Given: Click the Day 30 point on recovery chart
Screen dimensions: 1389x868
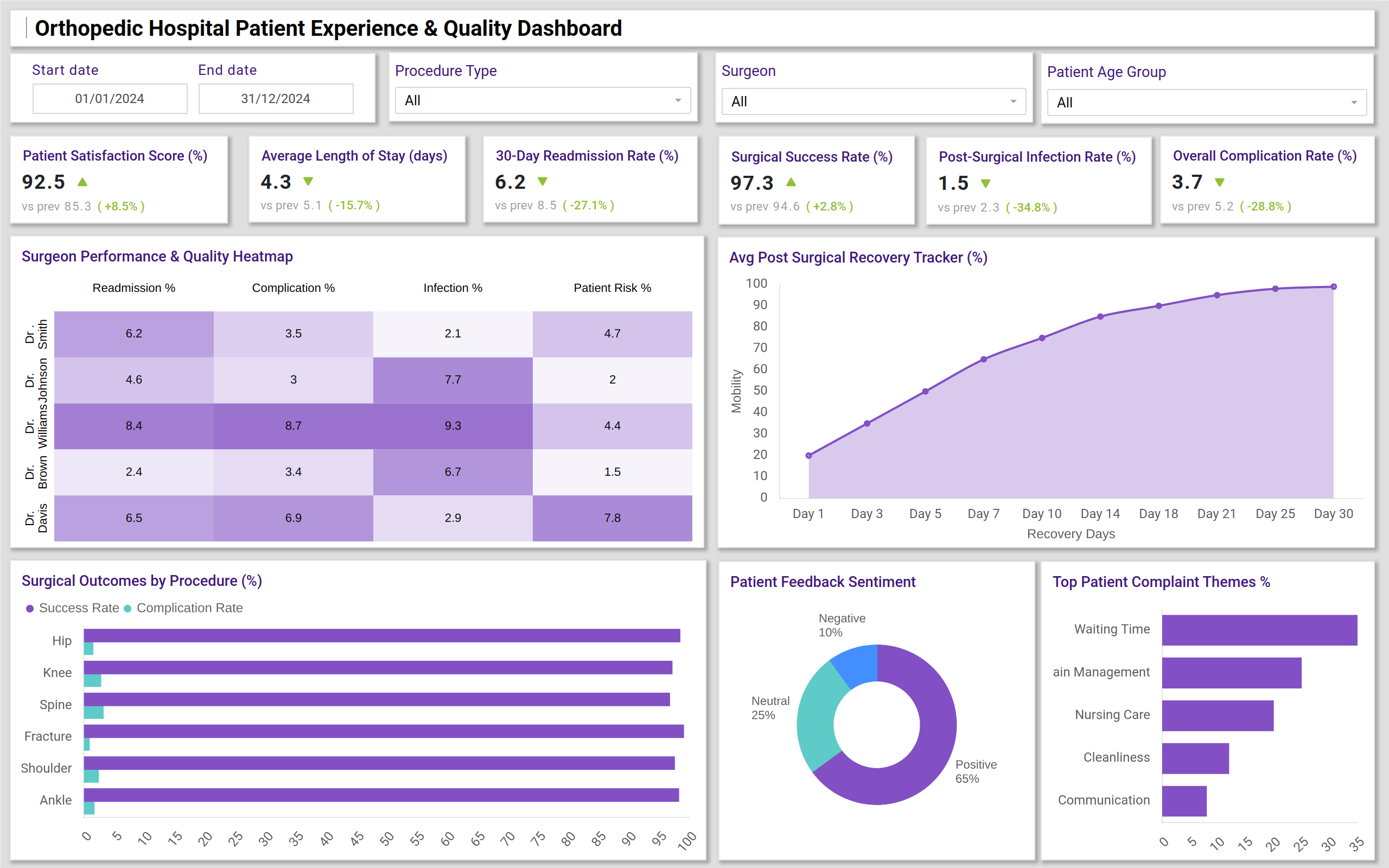Looking at the screenshot, I should tap(1334, 286).
